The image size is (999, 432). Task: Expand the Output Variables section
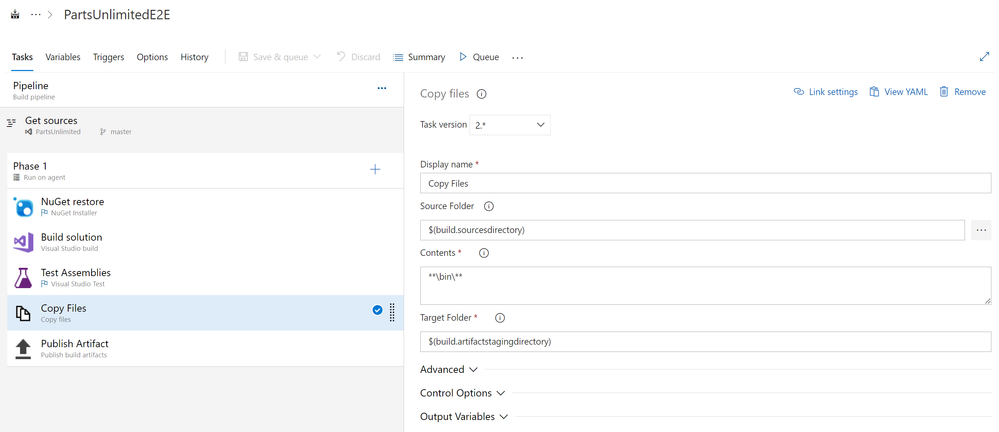click(x=464, y=417)
